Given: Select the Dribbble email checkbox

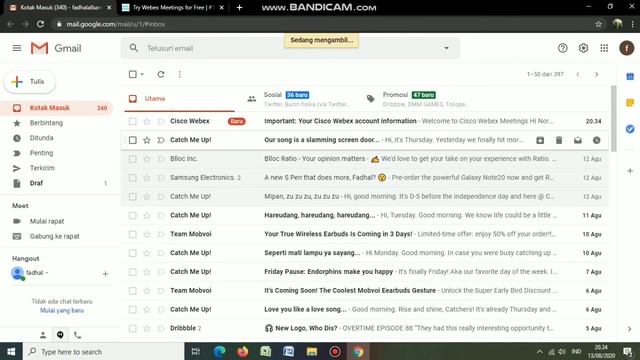Looking at the screenshot, I should 133,328.
